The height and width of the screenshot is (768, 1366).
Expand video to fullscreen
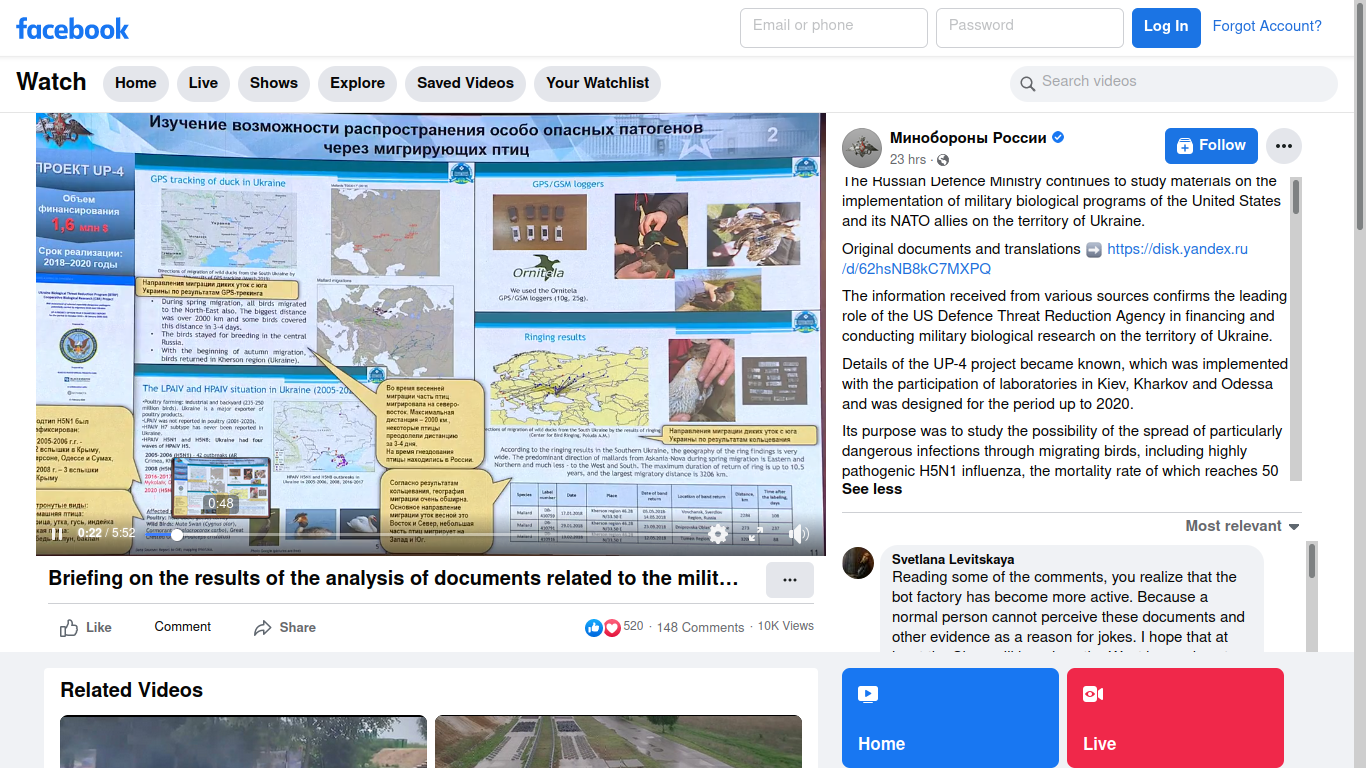pos(757,534)
